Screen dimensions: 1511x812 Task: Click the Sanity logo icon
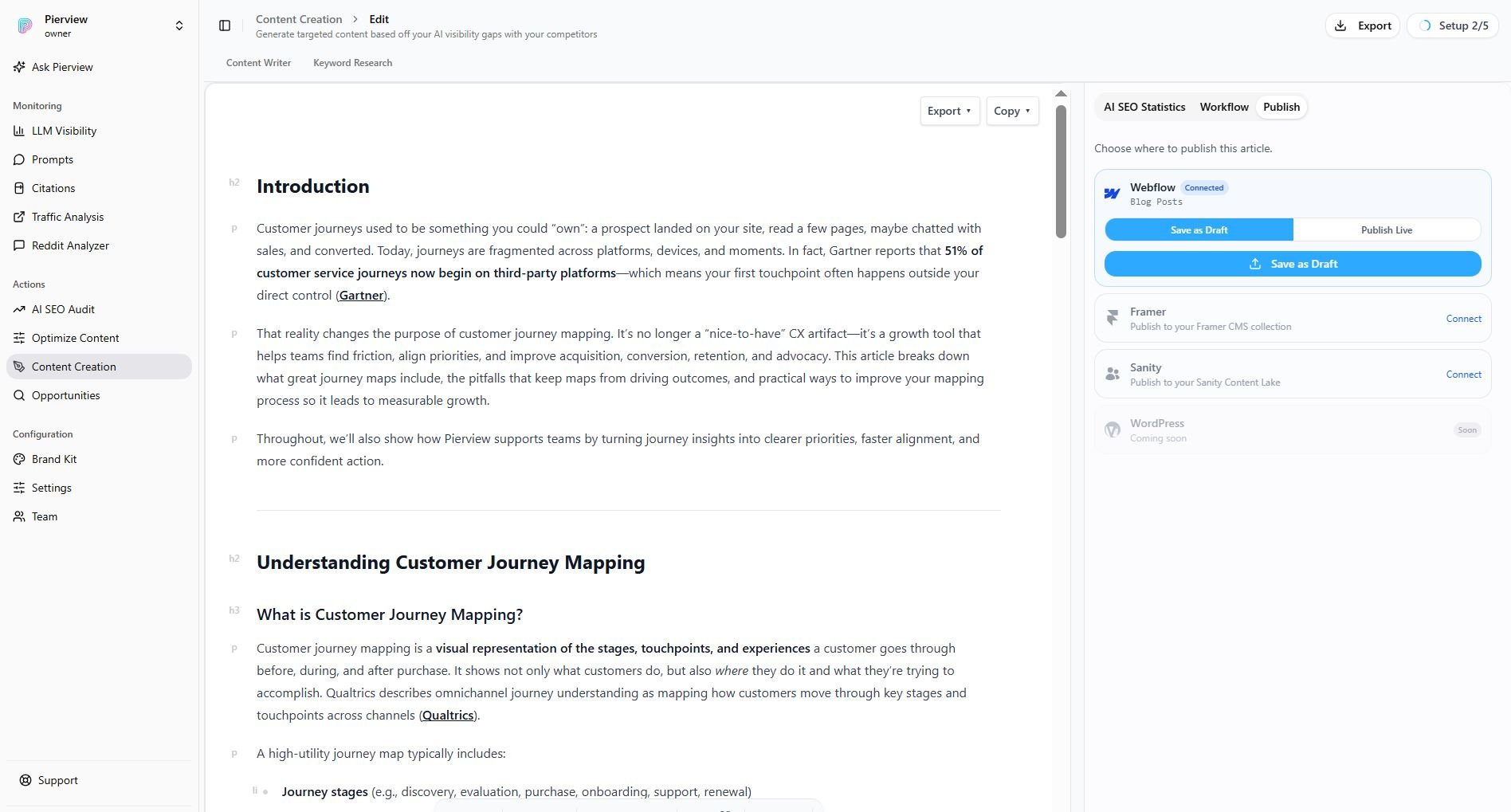point(1113,375)
